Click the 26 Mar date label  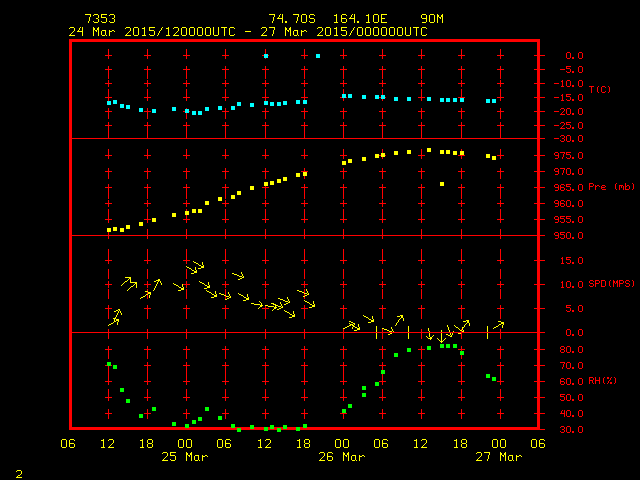click(x=342, y=457)
